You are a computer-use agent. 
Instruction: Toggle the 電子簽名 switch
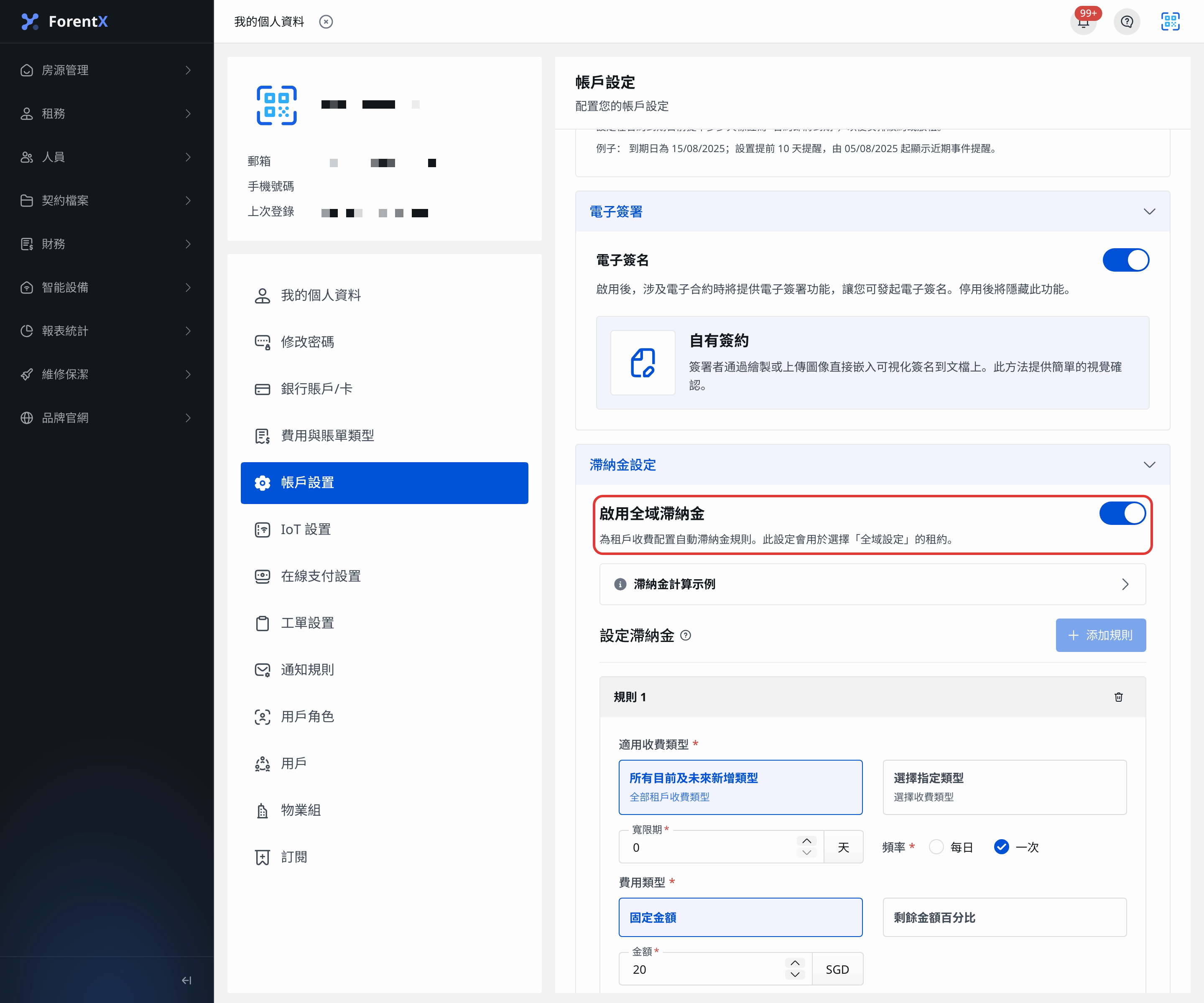click(1125, 260)
